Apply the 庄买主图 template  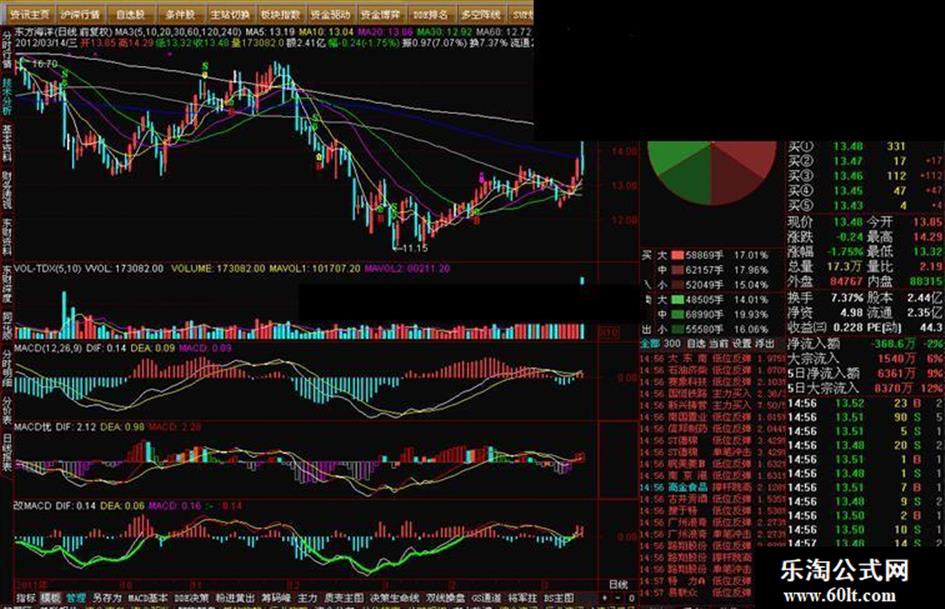point(344,598)
